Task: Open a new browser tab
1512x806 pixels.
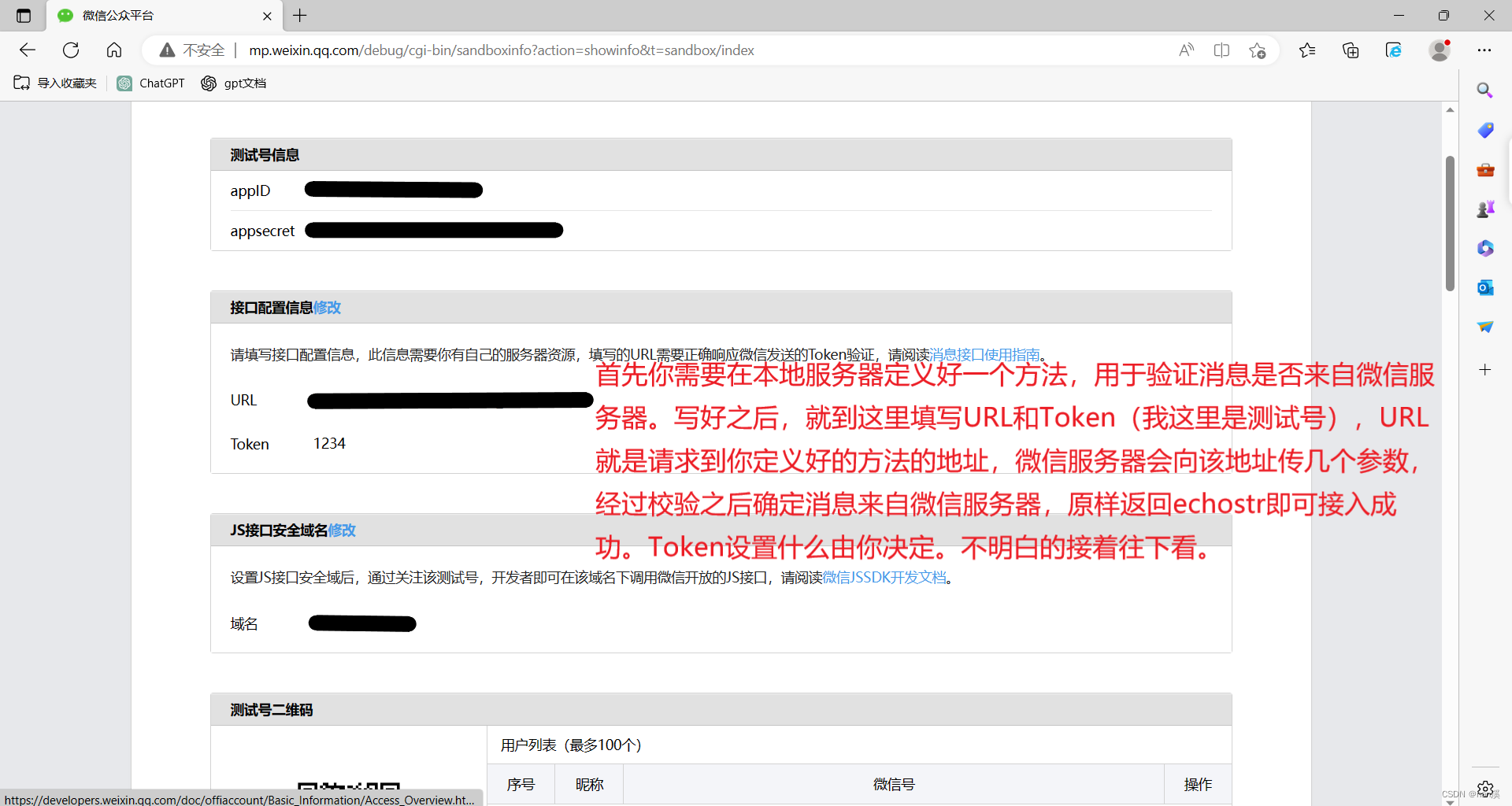Action: (300, 16)
